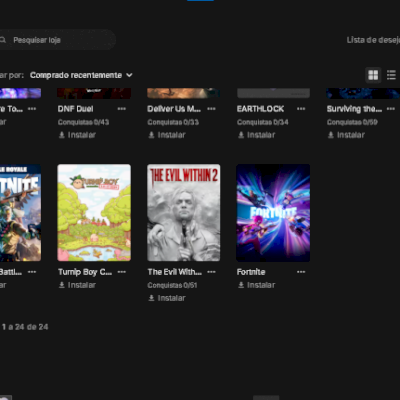
Task: Switch to list view layout
Action: (392, 75)
